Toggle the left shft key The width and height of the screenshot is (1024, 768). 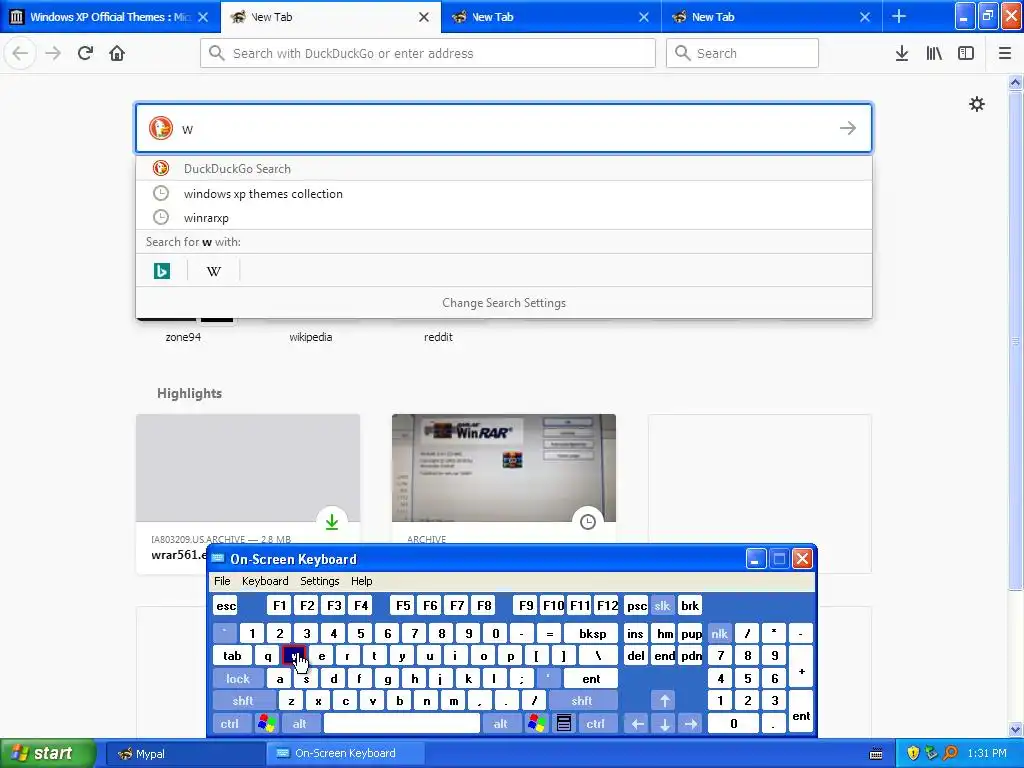tap(243, 701)
